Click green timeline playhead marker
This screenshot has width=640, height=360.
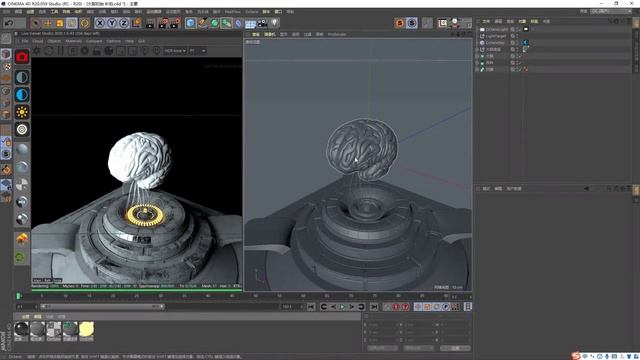[18, 296]
